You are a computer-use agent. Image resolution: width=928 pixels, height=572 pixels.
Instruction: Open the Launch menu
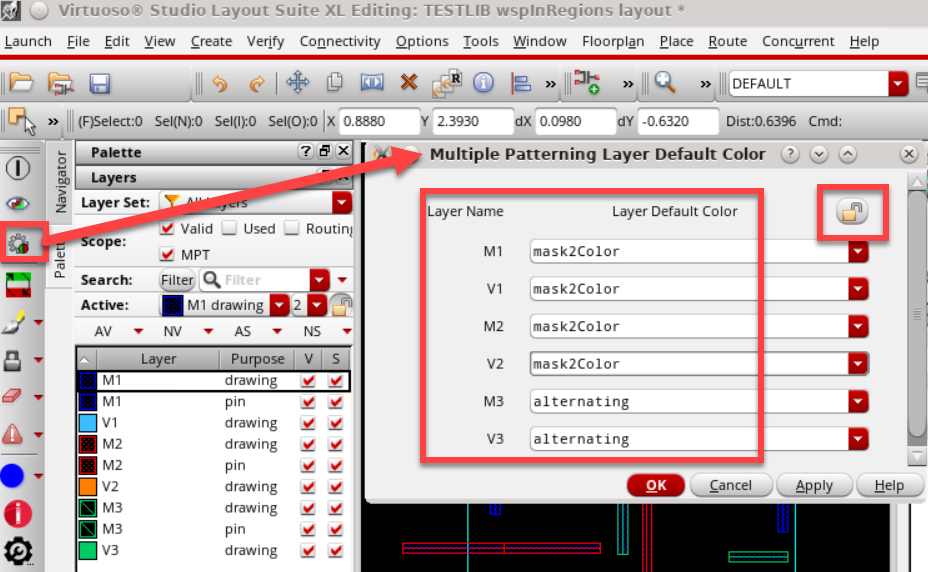point(28,41)
